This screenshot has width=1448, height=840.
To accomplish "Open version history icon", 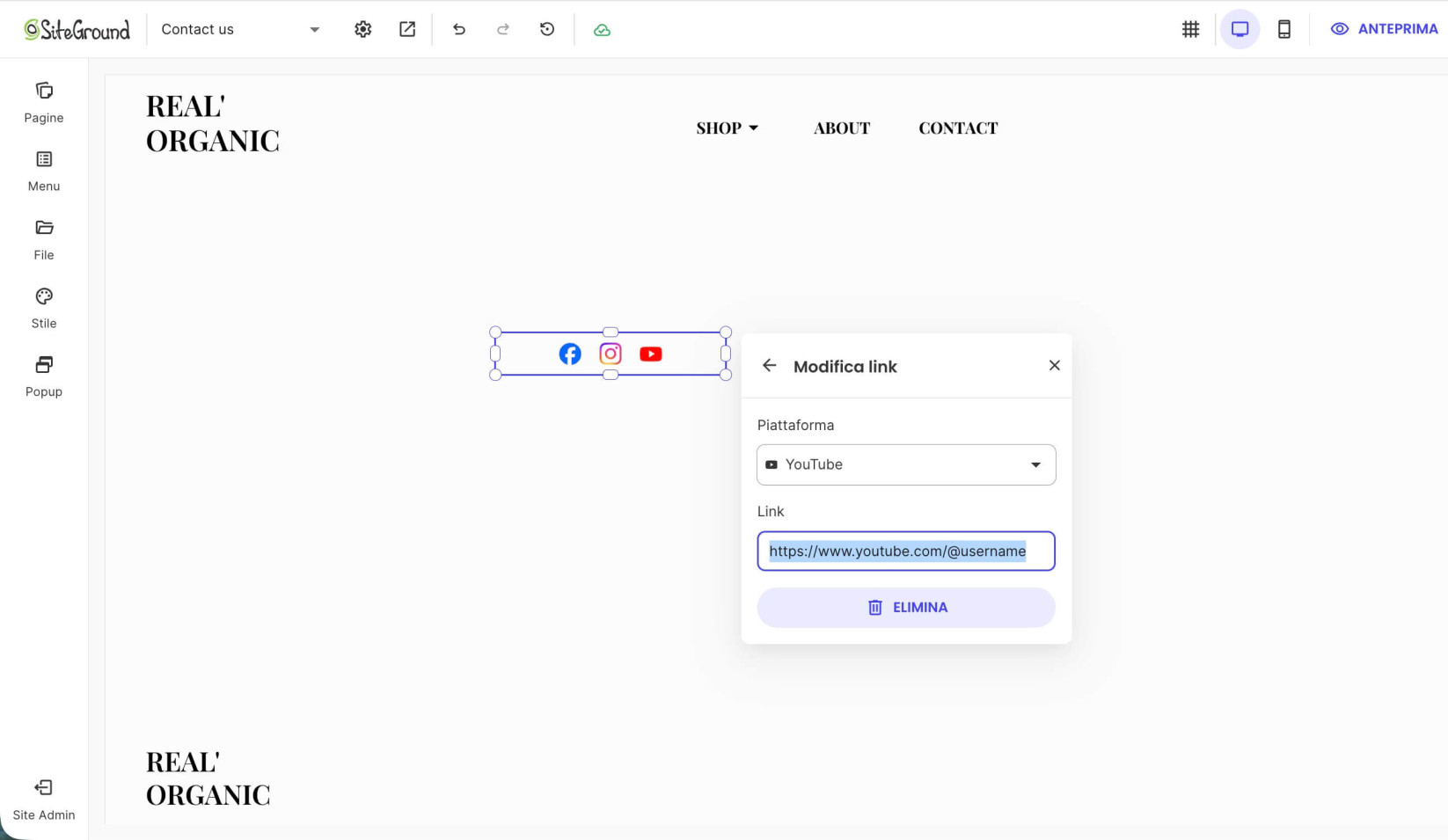I will 547,29.
